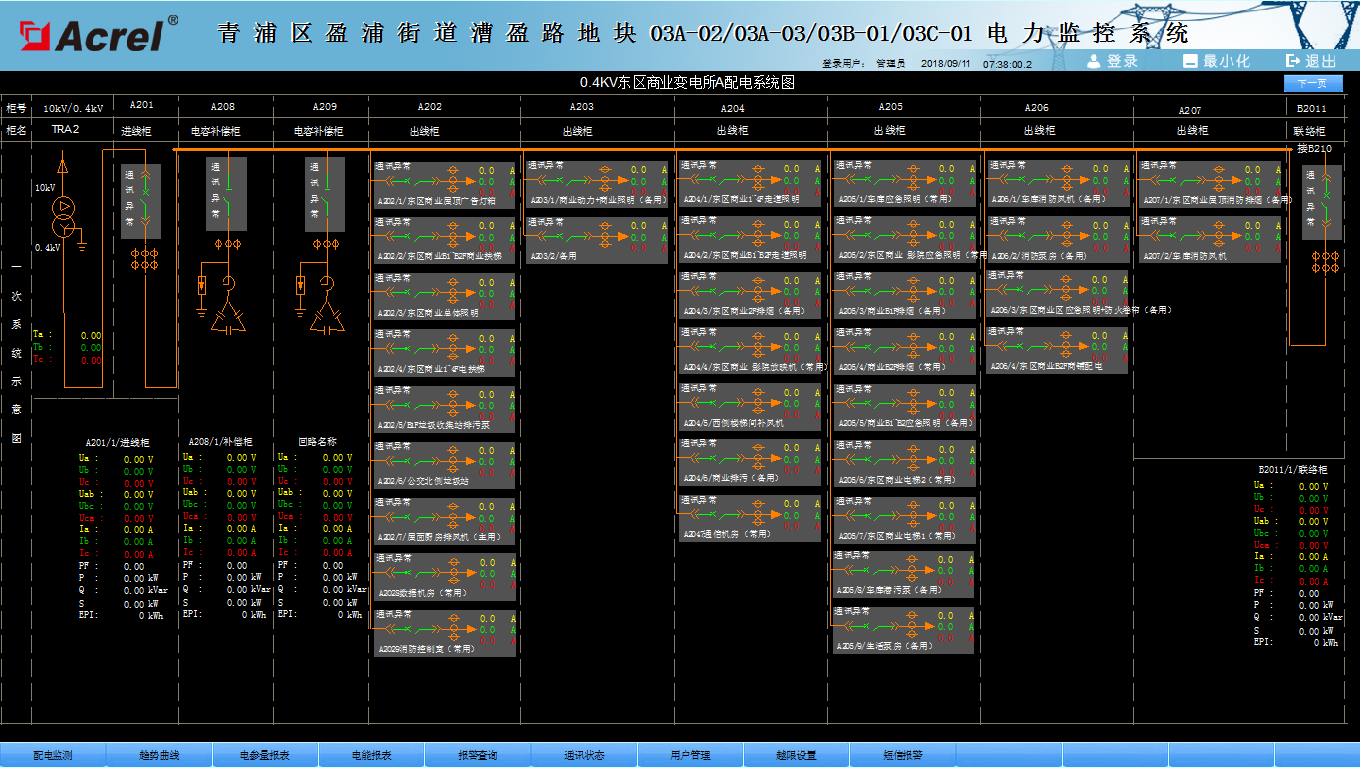
Task: Open the 电能报表 energy report
Action: (x=371, y=755)
